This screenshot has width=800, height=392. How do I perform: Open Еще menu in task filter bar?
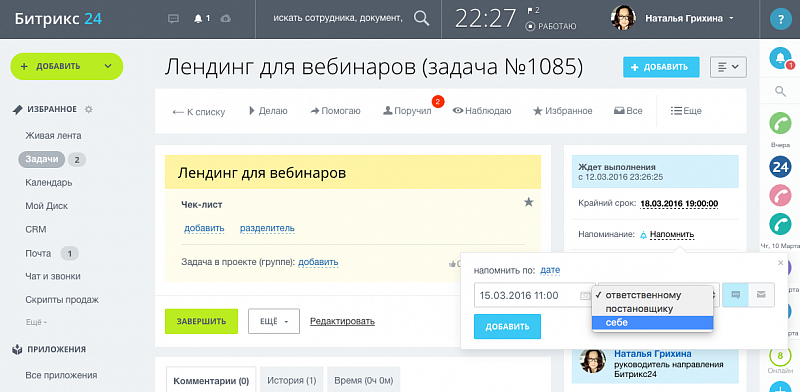[686, 111]
